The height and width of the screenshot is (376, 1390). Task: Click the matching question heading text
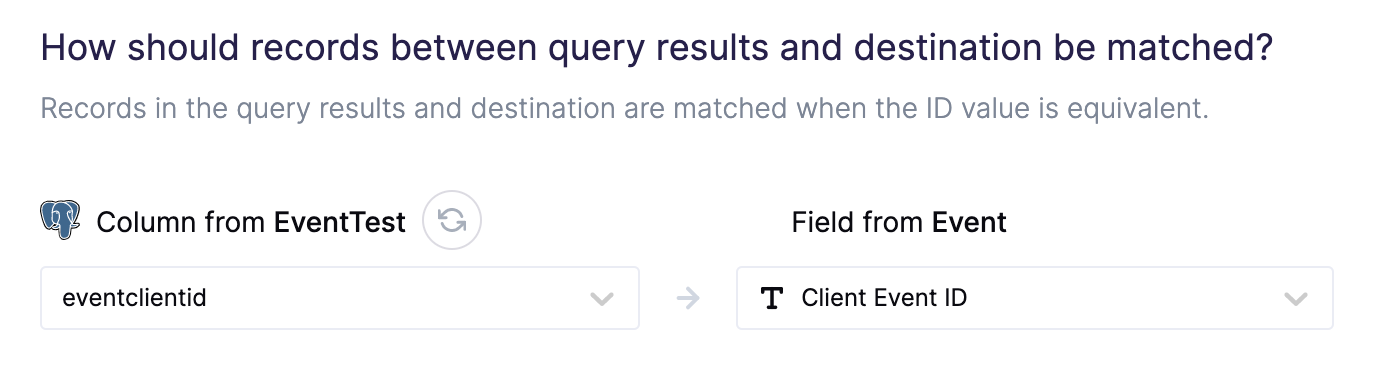[x=657, y=49]
